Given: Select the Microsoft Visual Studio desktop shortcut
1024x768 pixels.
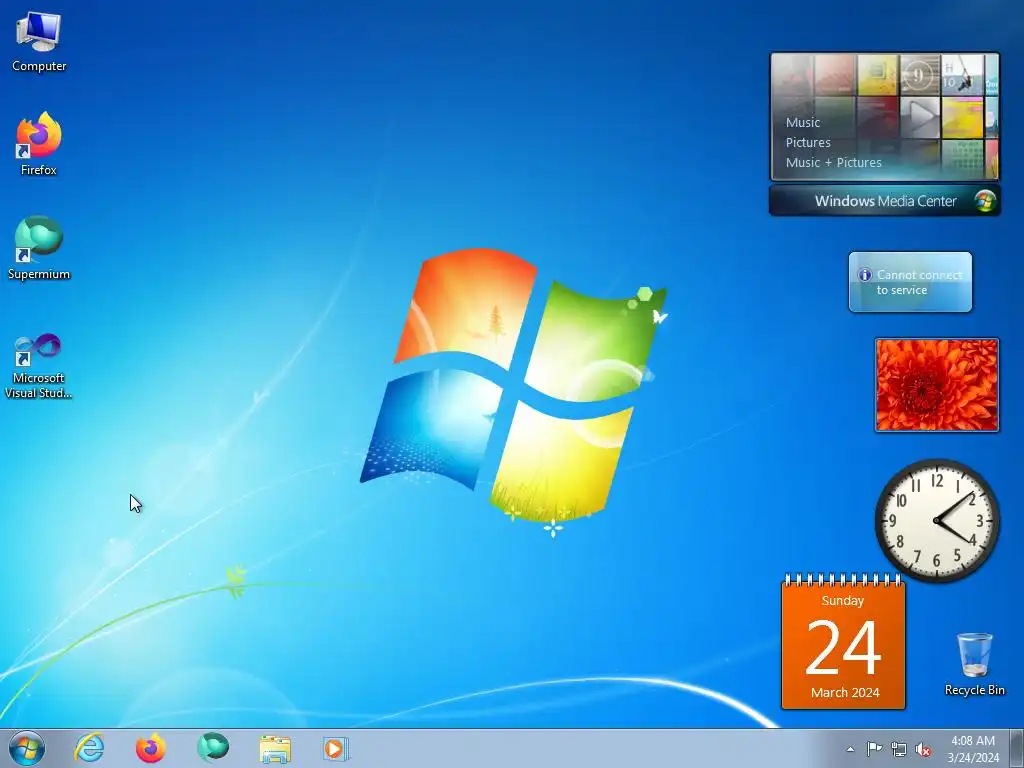Looking at the screenshot, I should (x=39, y=366).
